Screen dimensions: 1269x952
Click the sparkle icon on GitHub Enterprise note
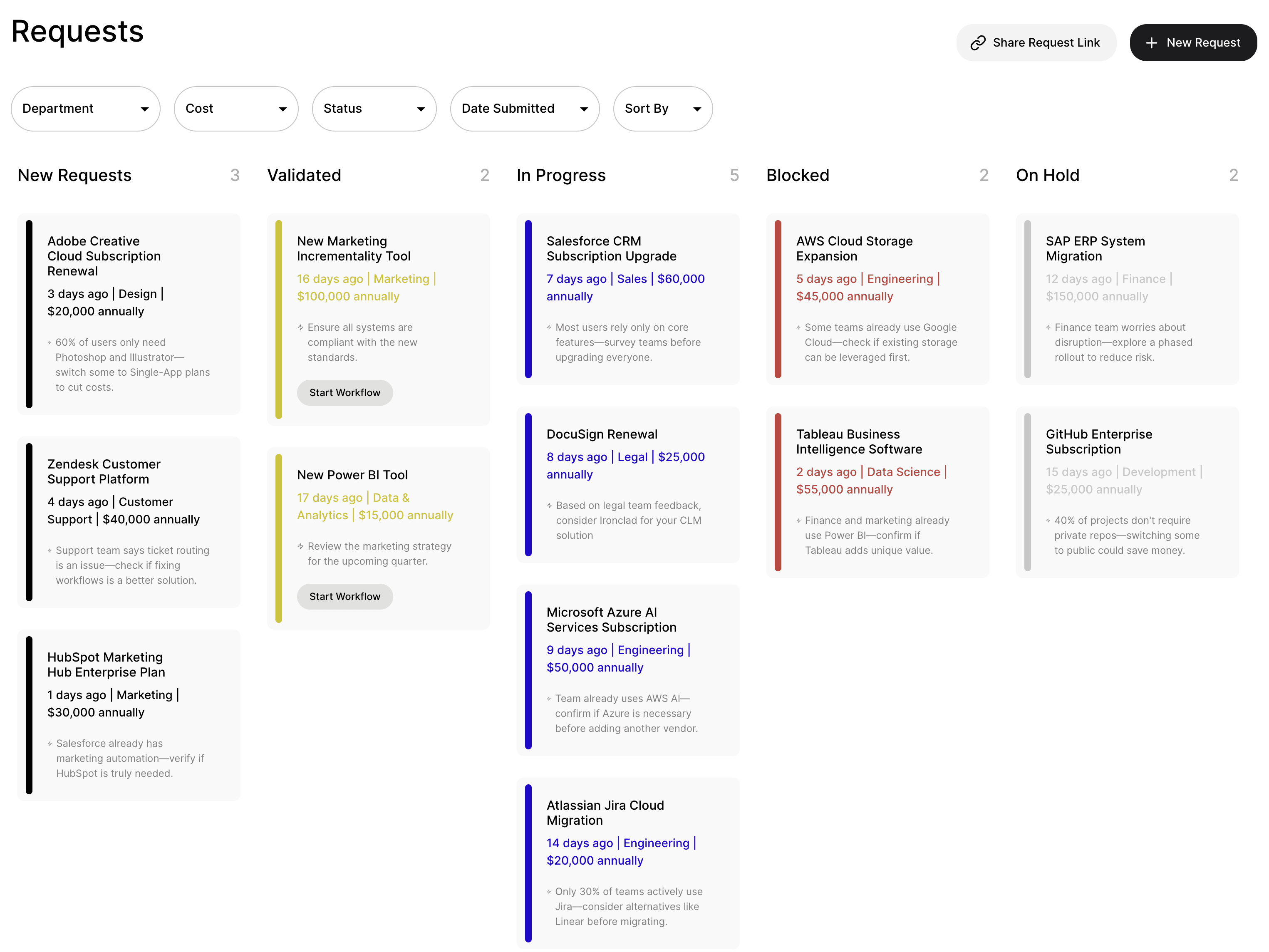(x=1048, y=521)
